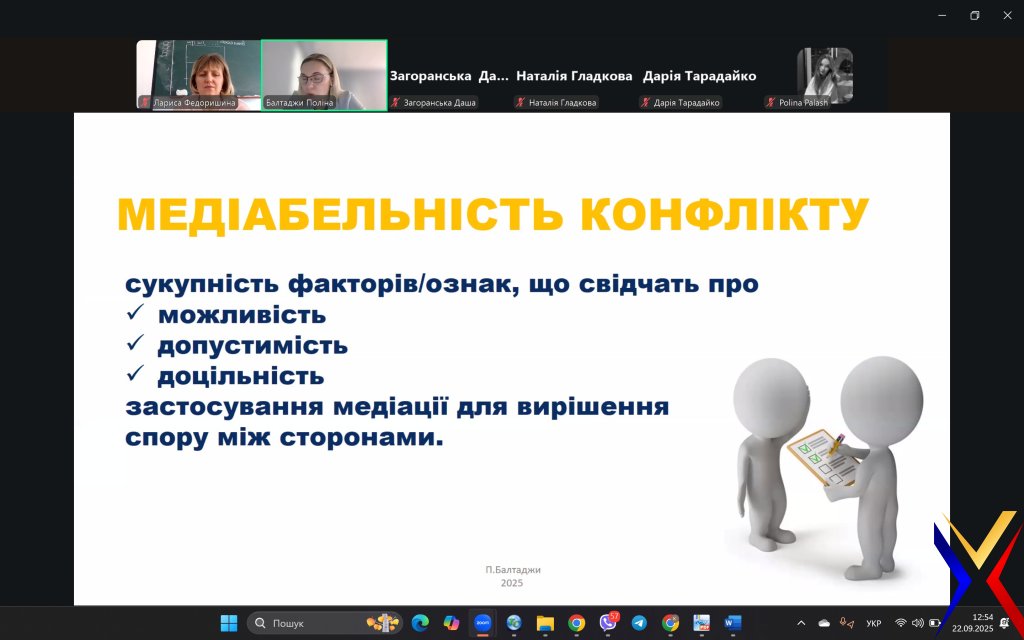1024x640 pixels.
Task: Open Microsoft Word from the taskbar
Action: [x=733, y=623]
